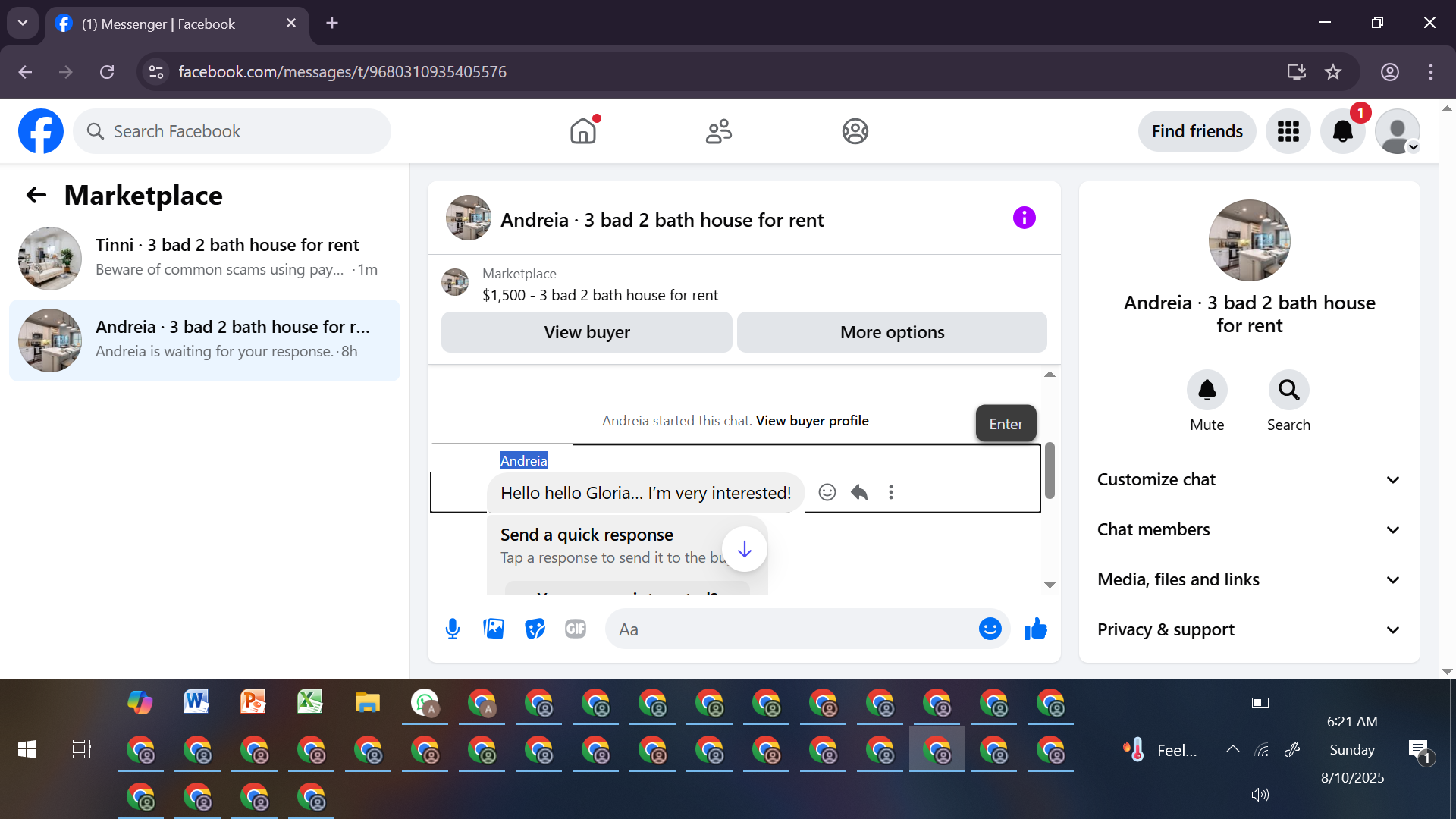Choose a sticker from the sticker icon

pos(535,629)
